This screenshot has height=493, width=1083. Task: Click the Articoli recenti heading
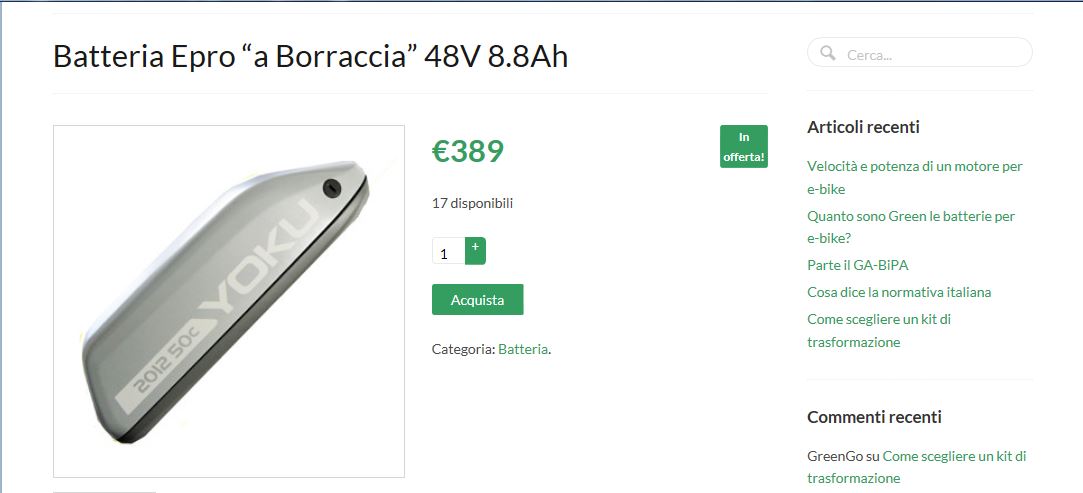(x=863, y=127)
